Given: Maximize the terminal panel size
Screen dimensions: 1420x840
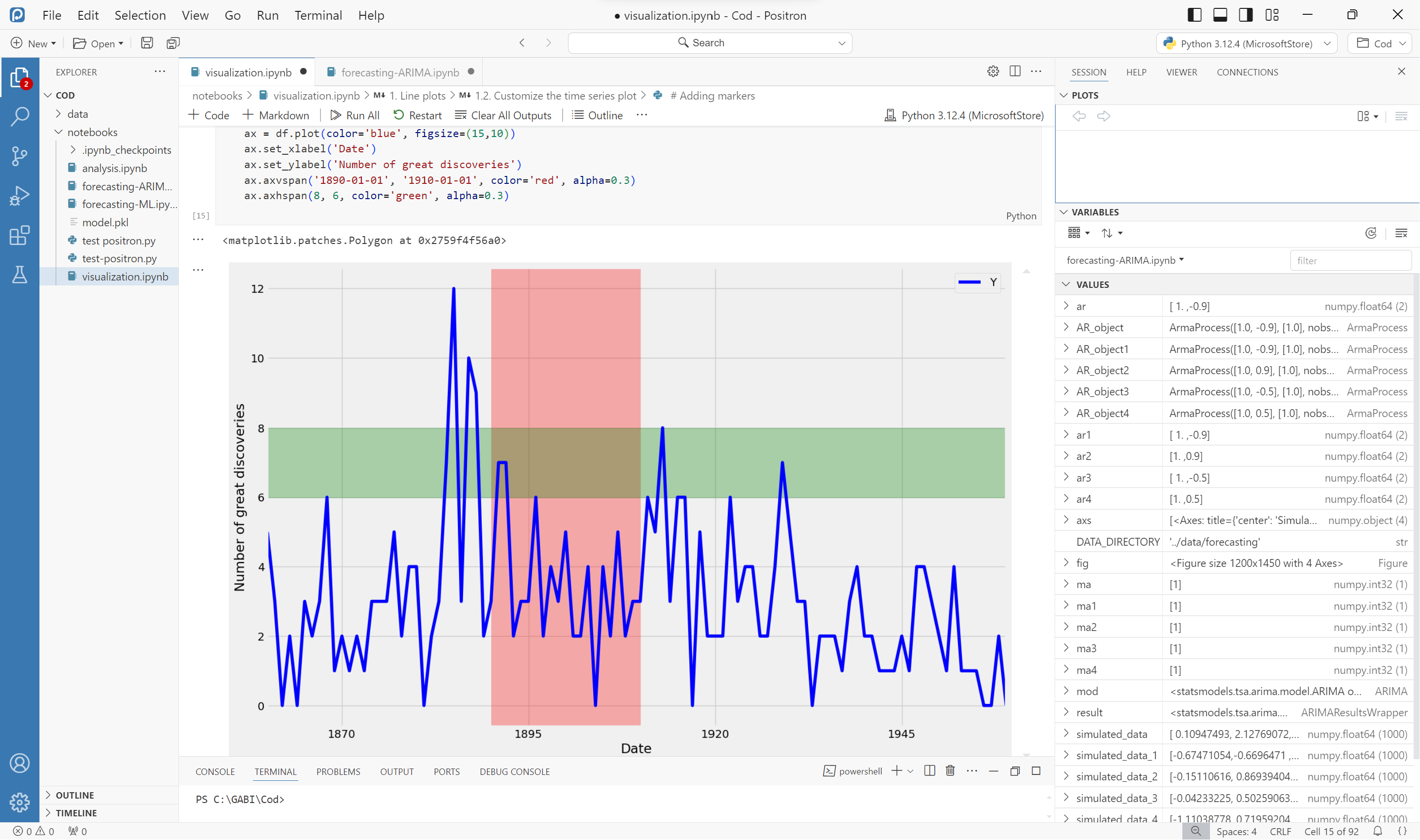Looking at the screenshot, I should pos(1036,771).
